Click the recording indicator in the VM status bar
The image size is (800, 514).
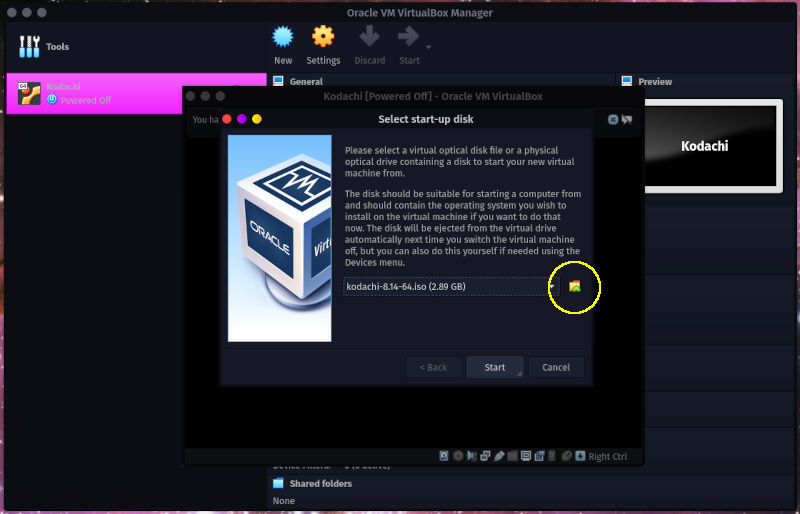point(539,456)
